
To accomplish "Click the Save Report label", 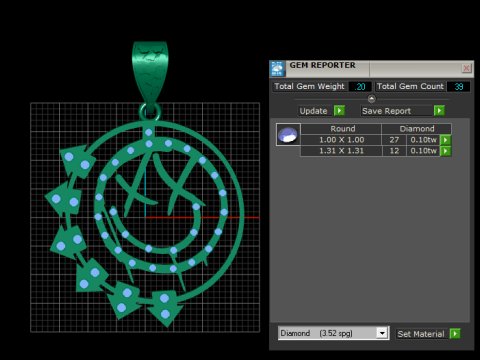I will coord(396,111).
